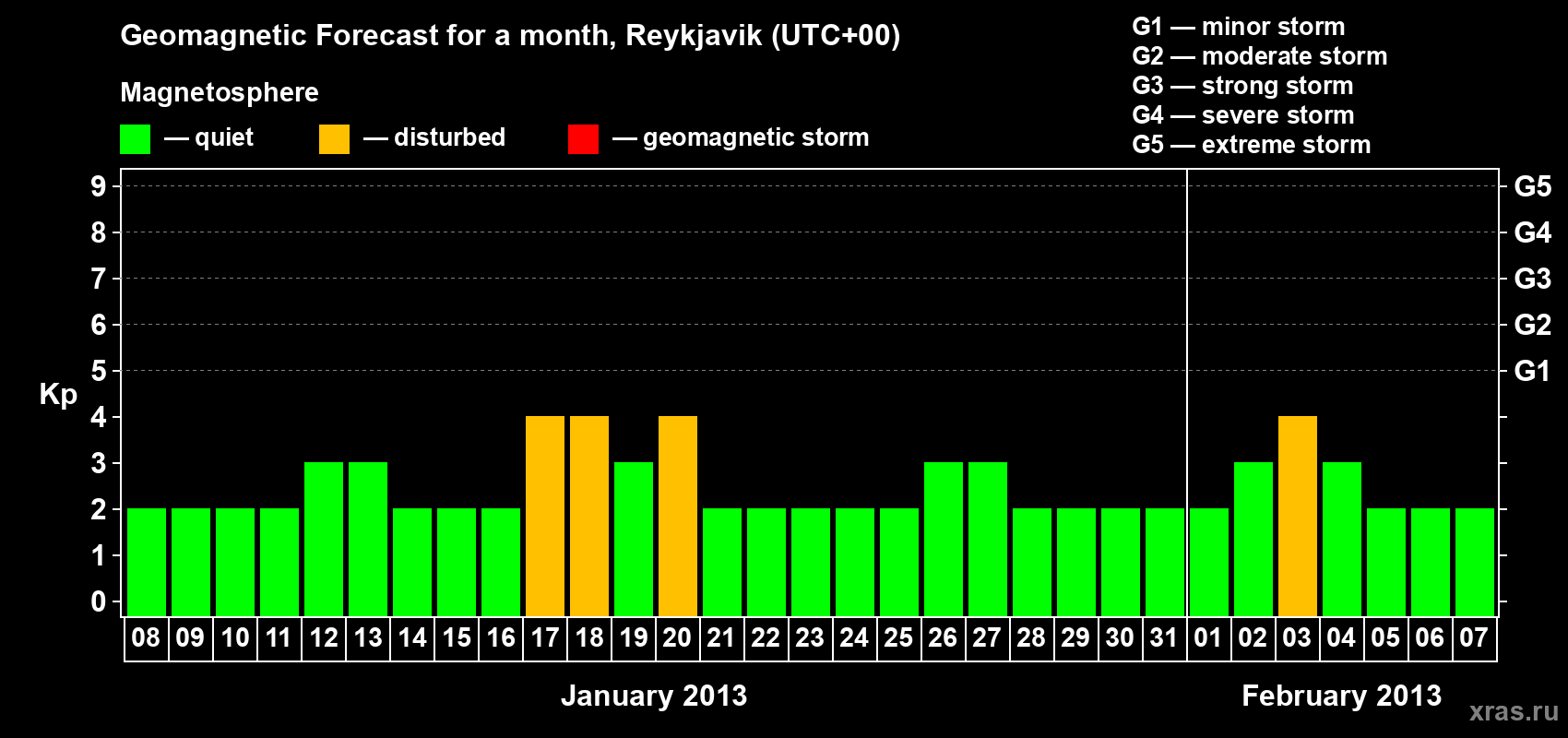Image resolution: width=1568 pixels, height=738 pixels.
Task: Click the green bar above date 12
Action: coord(324,539)
